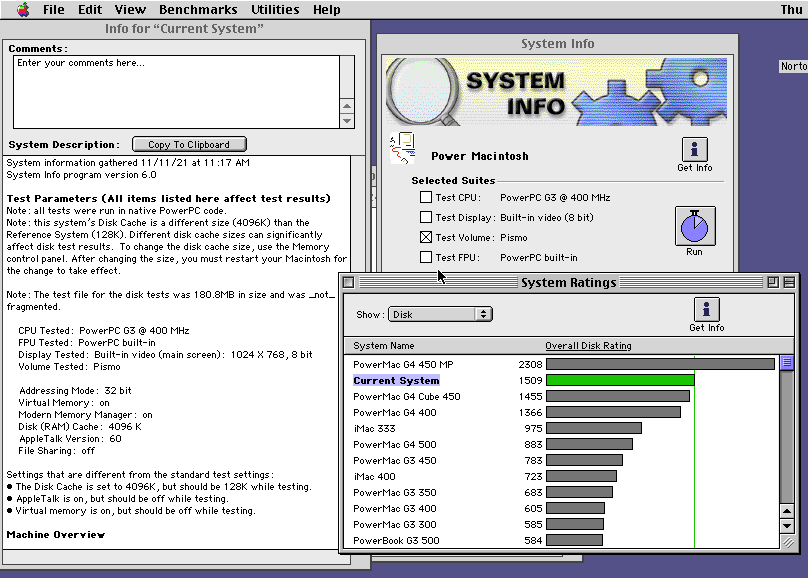Open the Apple menu icon

point(23,9)
